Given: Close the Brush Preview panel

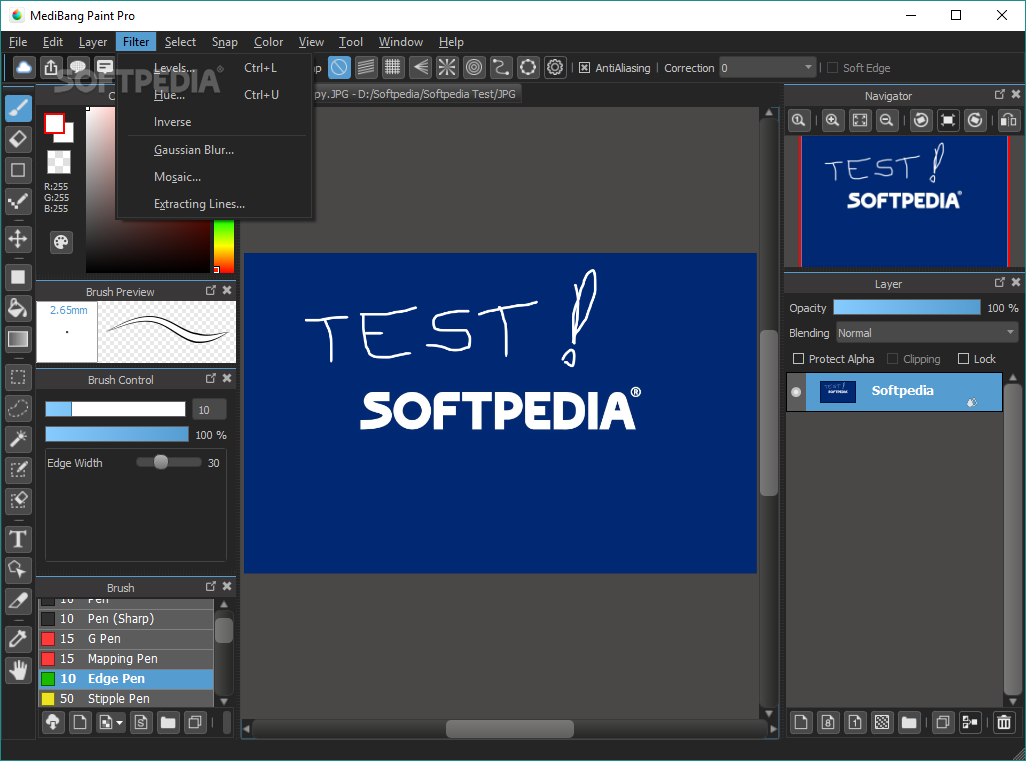Looking at the screenshot, I should (227, 290).
